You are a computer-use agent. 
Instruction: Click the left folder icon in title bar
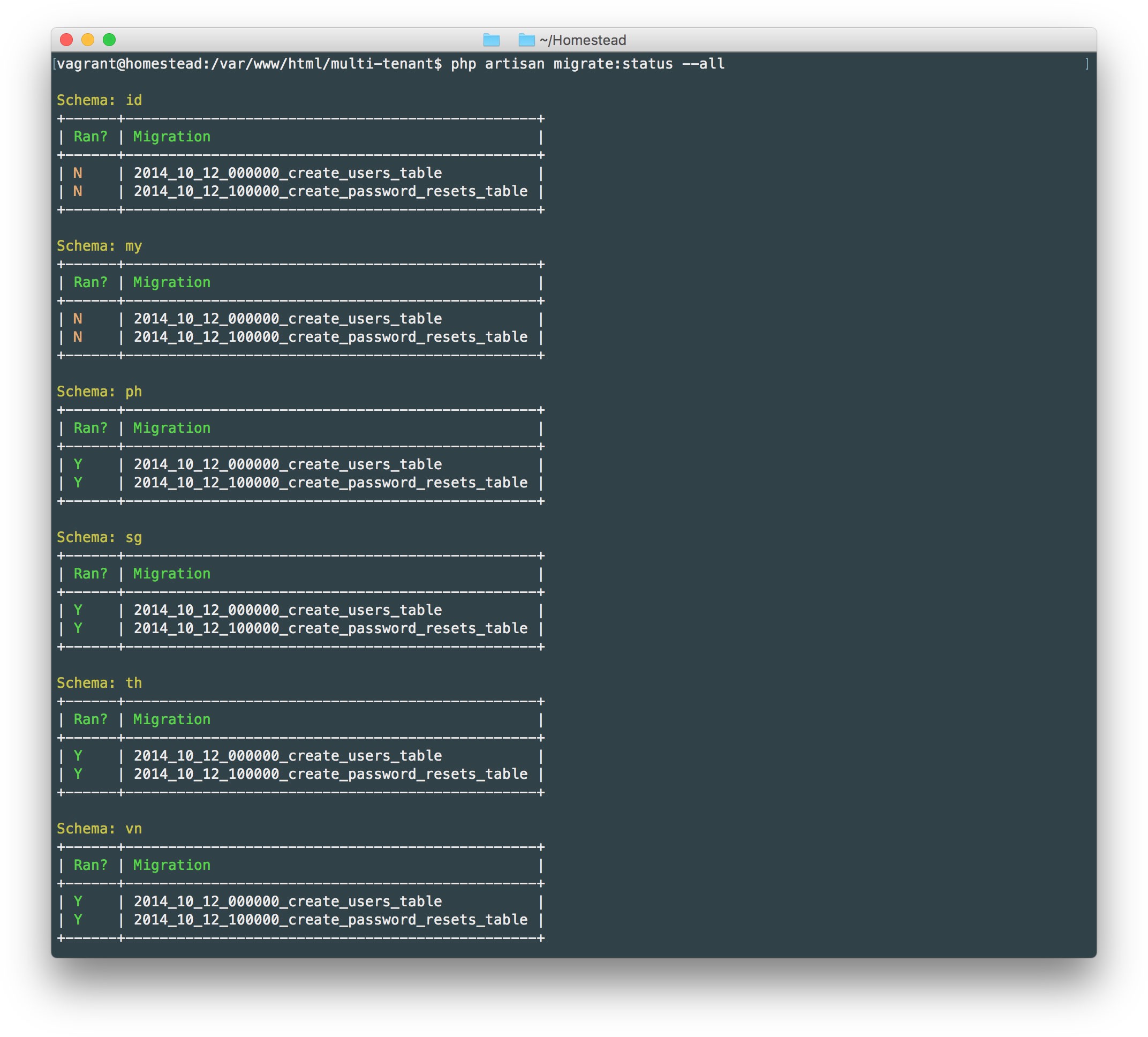point(491,40)
